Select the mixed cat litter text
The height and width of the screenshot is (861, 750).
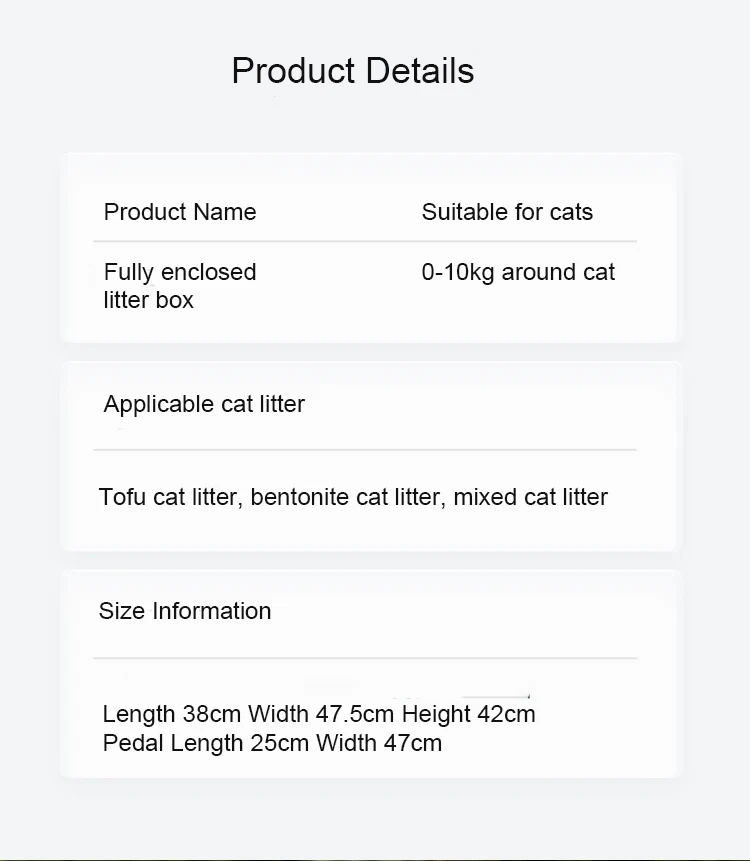click(530, 497)
